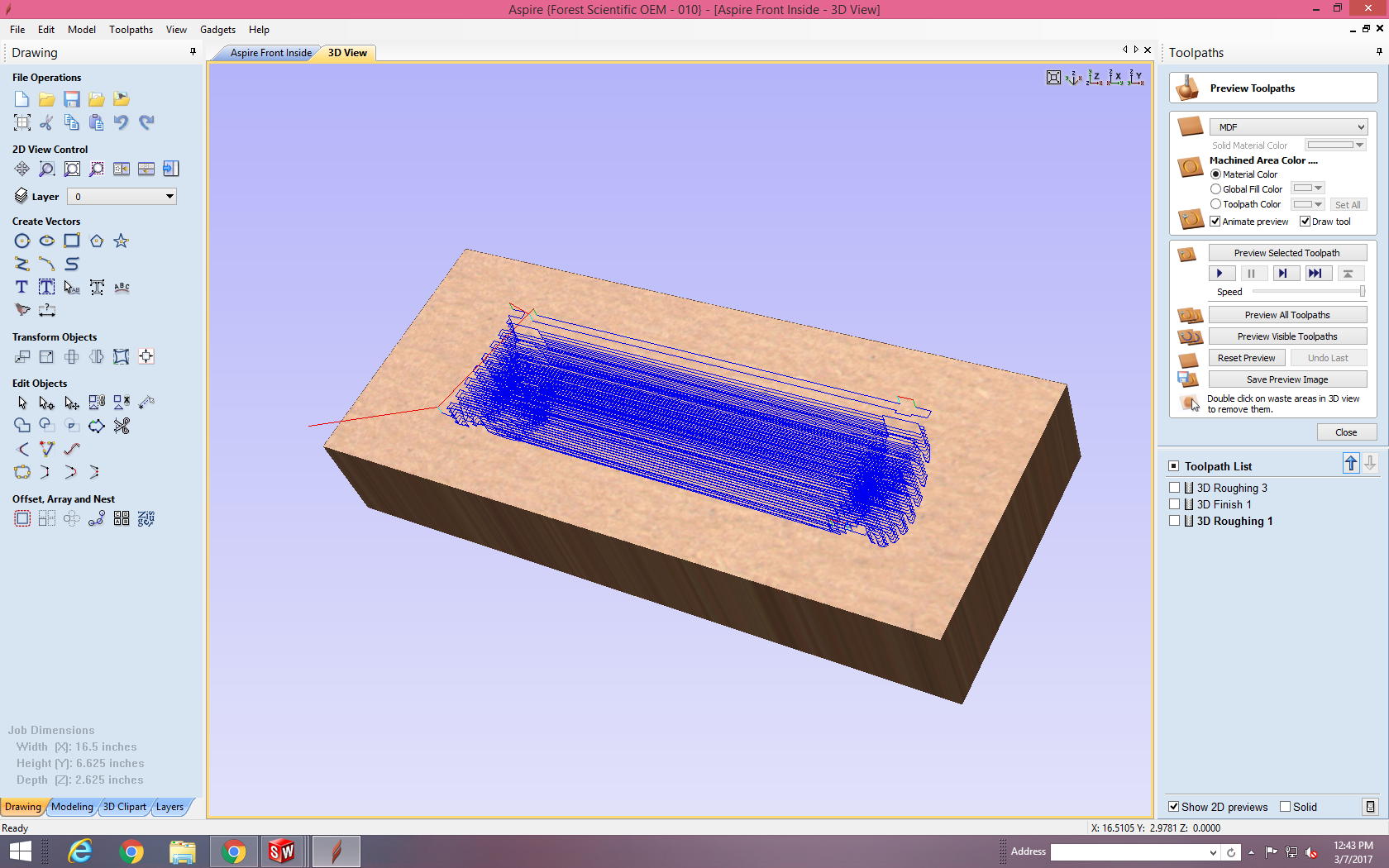
Task: Open the Toolpaths menu
Action: tap(131, 29)
